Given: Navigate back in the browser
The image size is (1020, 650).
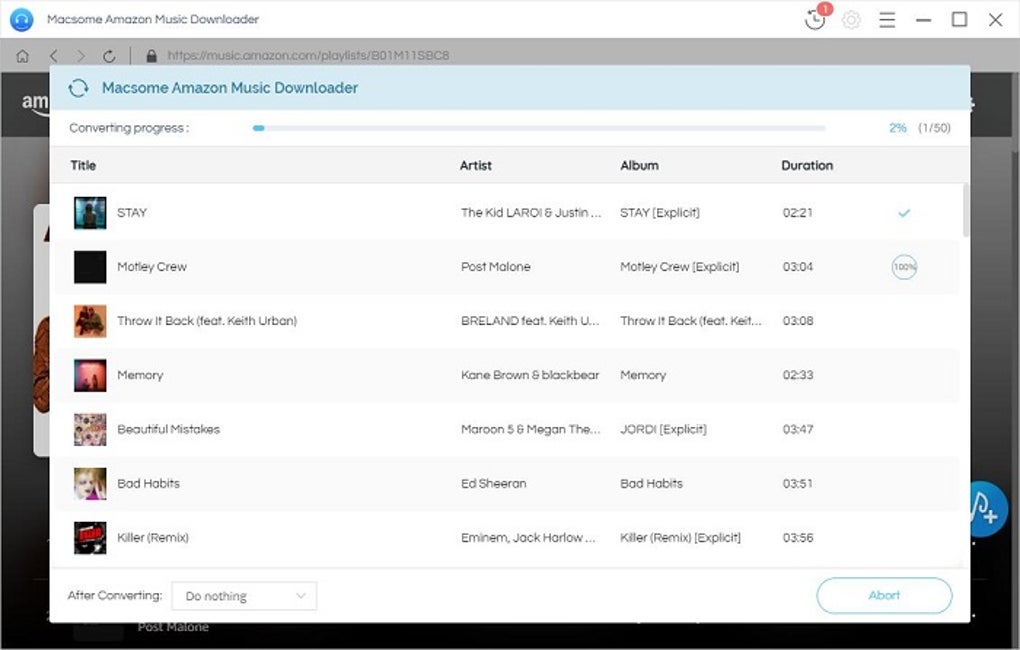Looking at the screenshot, I should tap(53, 56).
